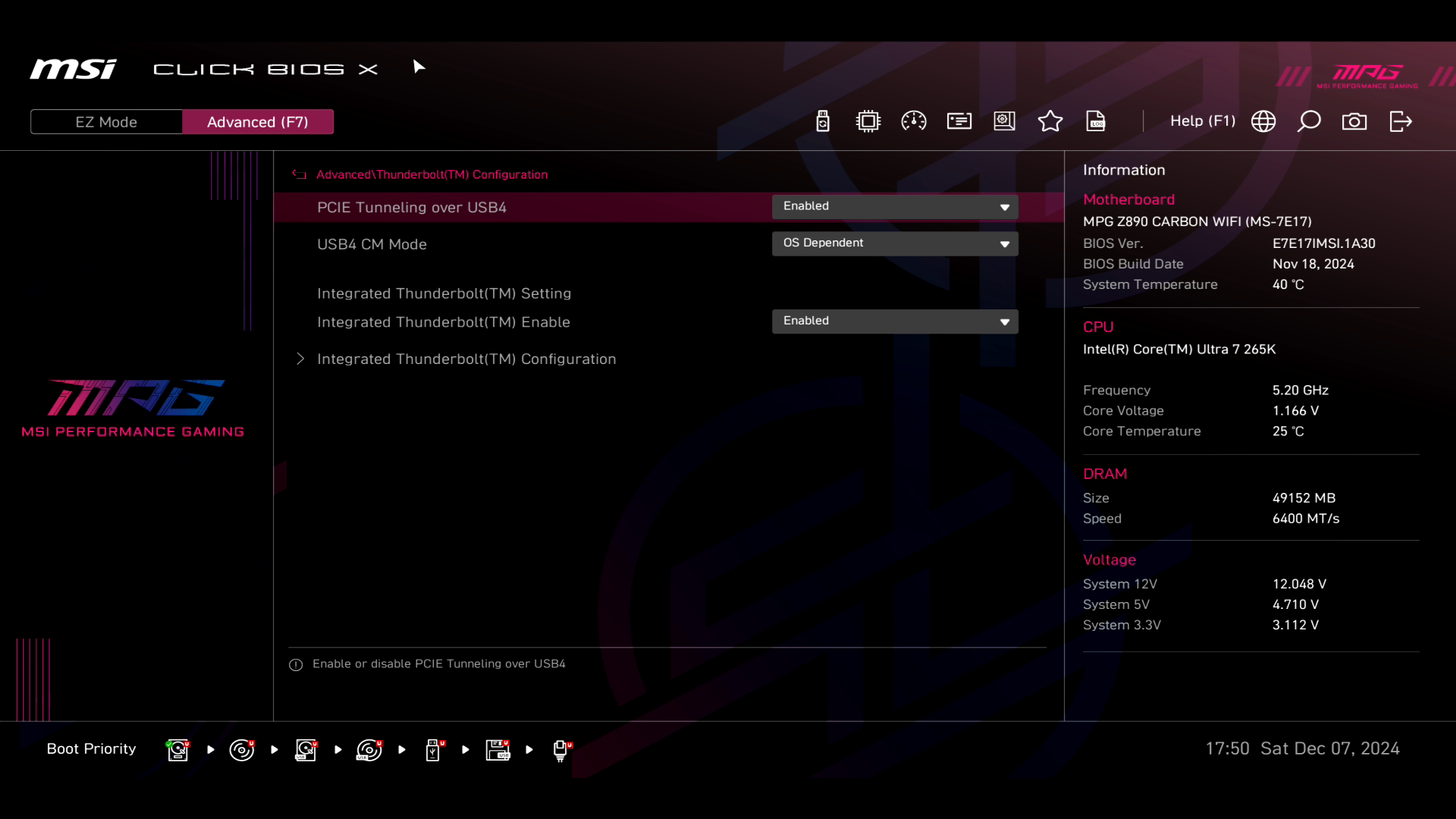Open the speedometer overclocking icon
This screenshot has width=1456, height=819.
click(x=913, y=121)
